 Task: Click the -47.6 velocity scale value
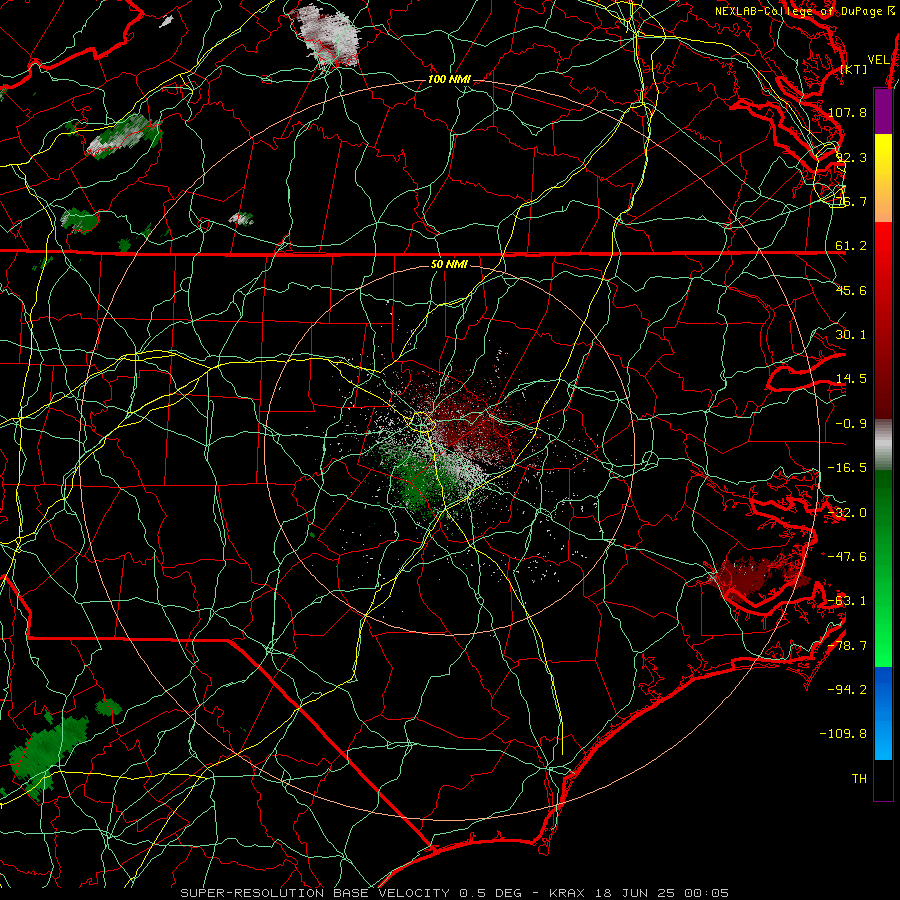847,557
